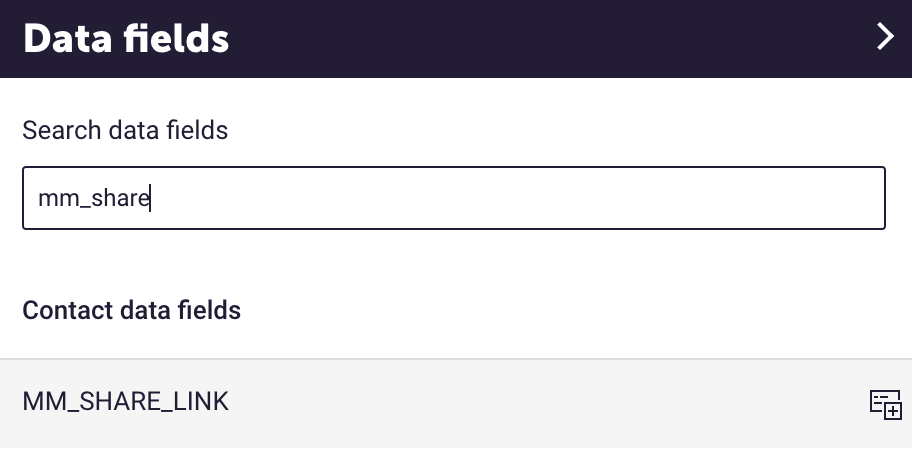Click the dark Data fields header bar
912x460 pixels.
click(456, 38)
